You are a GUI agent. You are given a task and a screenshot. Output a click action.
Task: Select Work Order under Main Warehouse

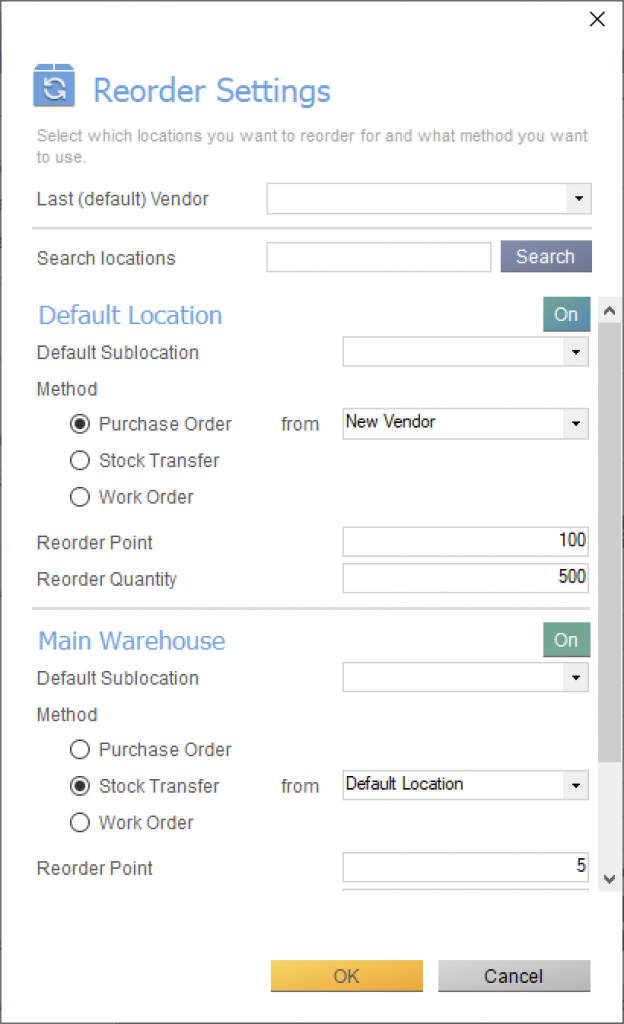tap(80, 822)
